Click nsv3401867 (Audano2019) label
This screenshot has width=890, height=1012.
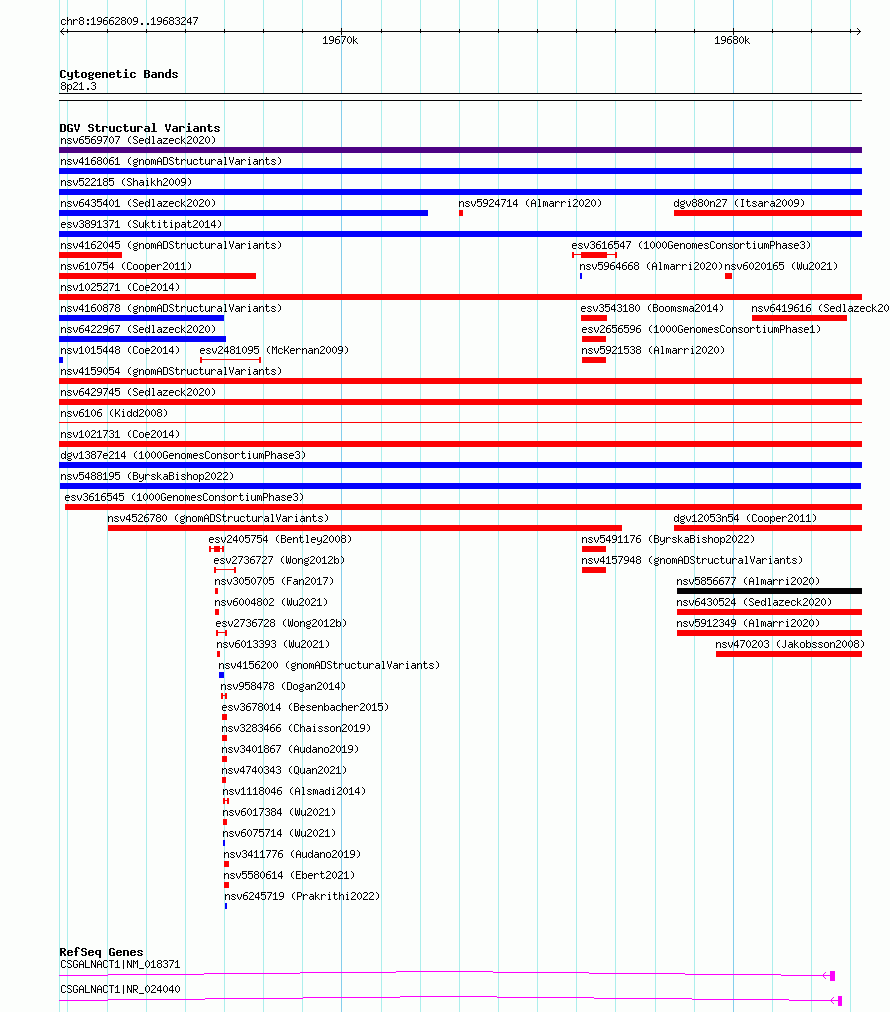tap(290, 749)
